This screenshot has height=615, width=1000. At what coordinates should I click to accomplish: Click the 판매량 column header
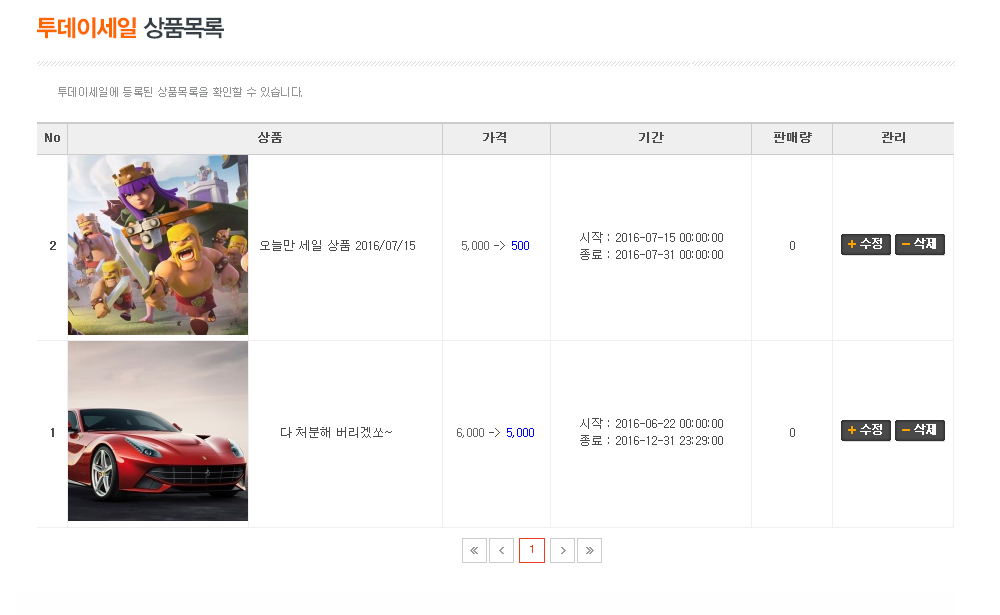[791, 138]
